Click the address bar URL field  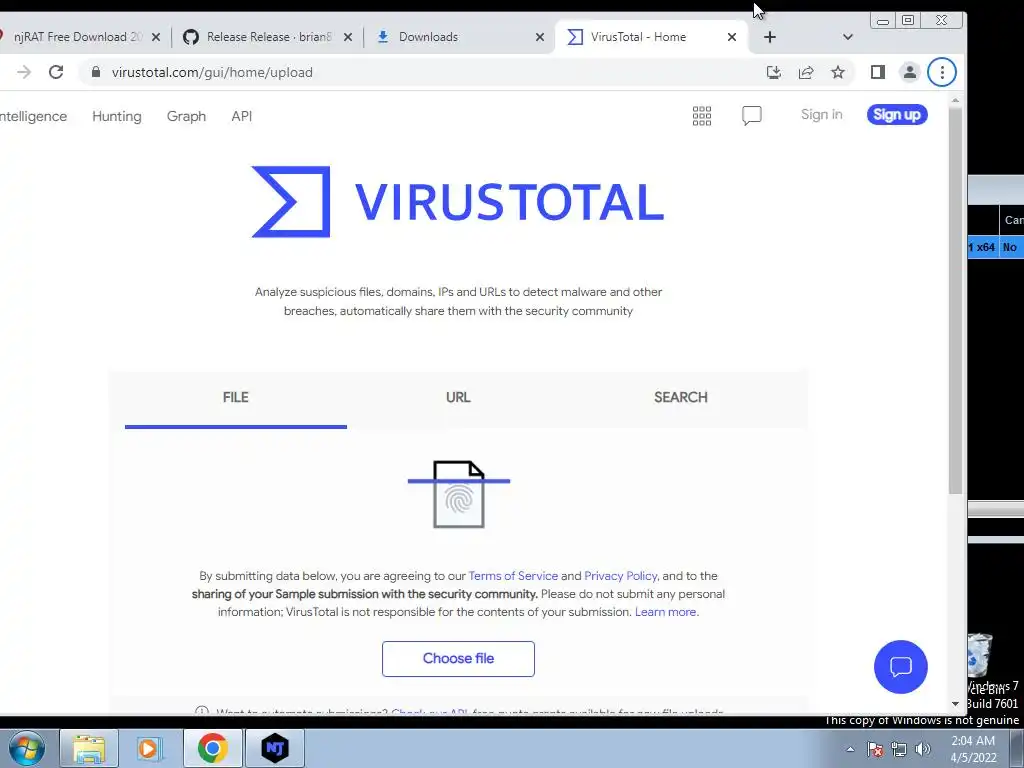(x=418, y=72)
